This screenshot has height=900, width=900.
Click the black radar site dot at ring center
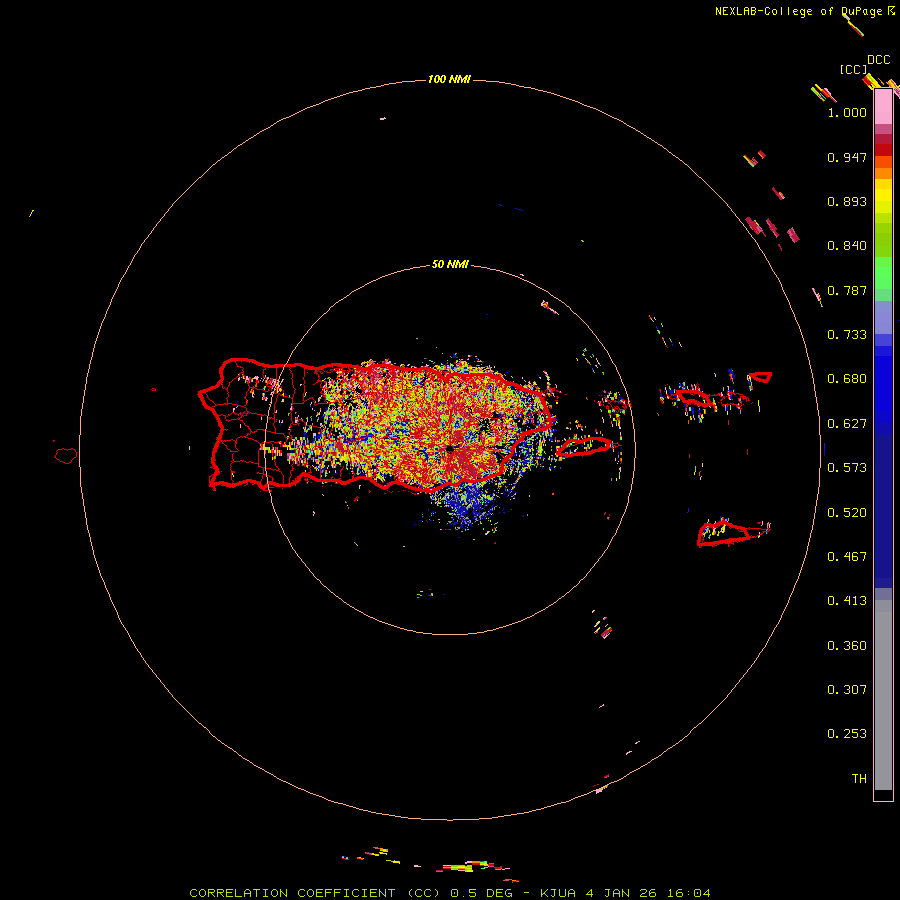coord(450,449)
